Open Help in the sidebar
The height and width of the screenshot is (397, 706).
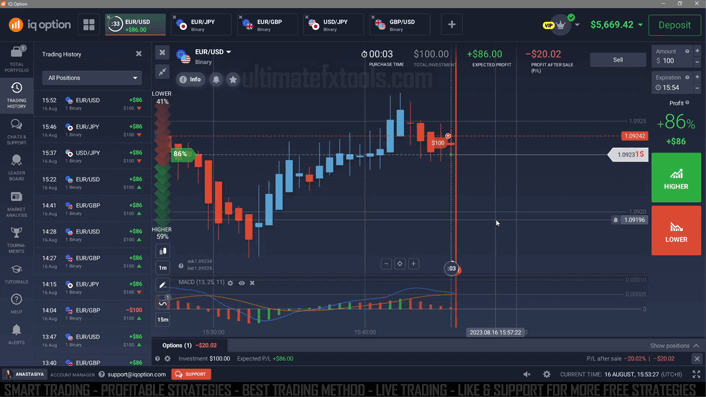click(x=17, y=304)
